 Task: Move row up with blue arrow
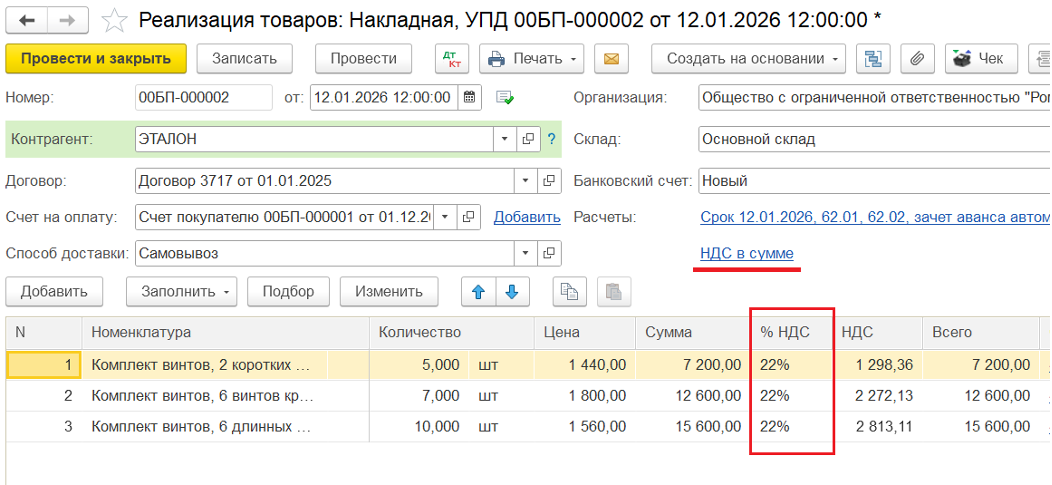pyautogui.click(x=478, y=292)
